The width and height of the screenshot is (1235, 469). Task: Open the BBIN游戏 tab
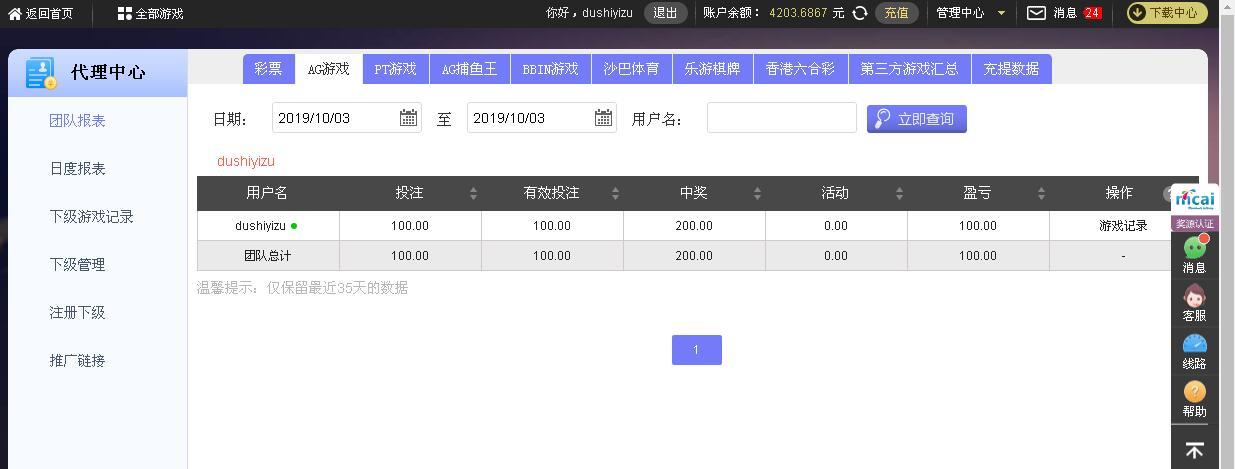coord(550,69)
